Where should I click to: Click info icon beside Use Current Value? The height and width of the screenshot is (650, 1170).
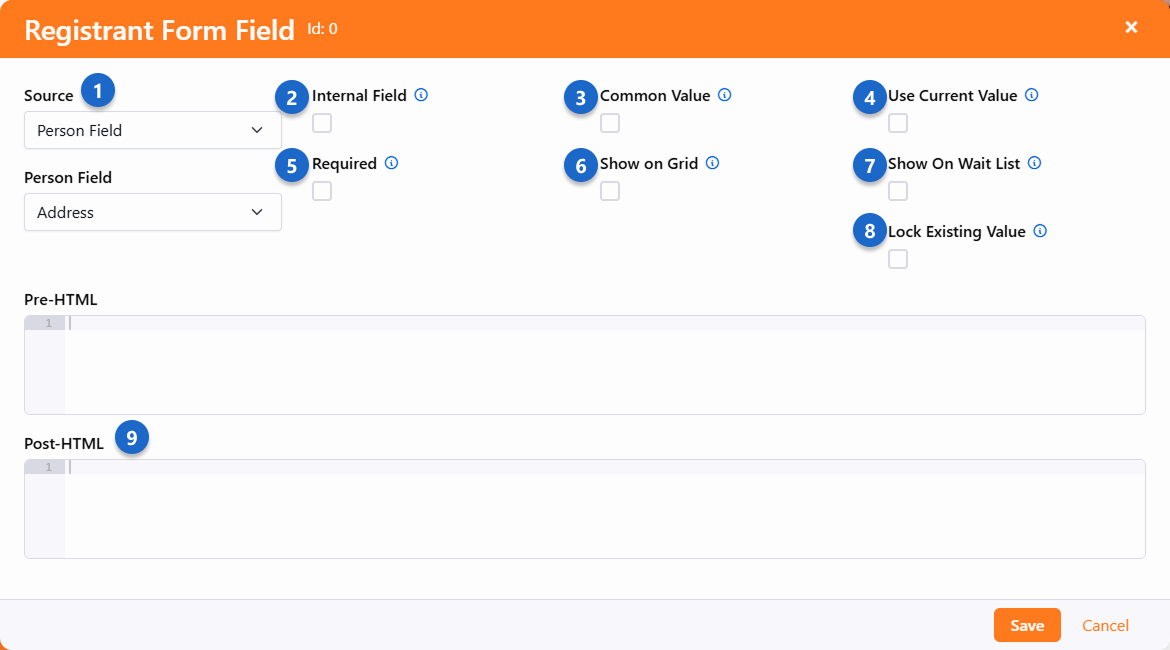coord(1032,96)
